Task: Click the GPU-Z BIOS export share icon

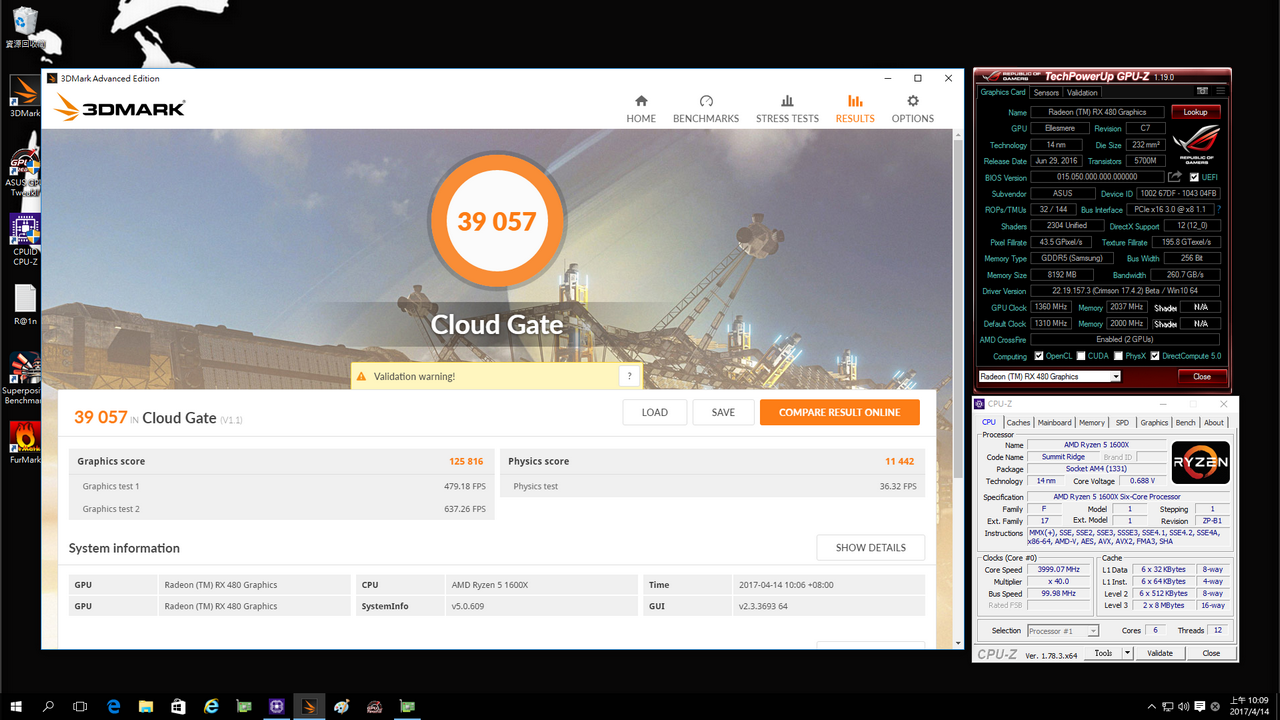Action: pyautogui.click(x=1175, y=177)
